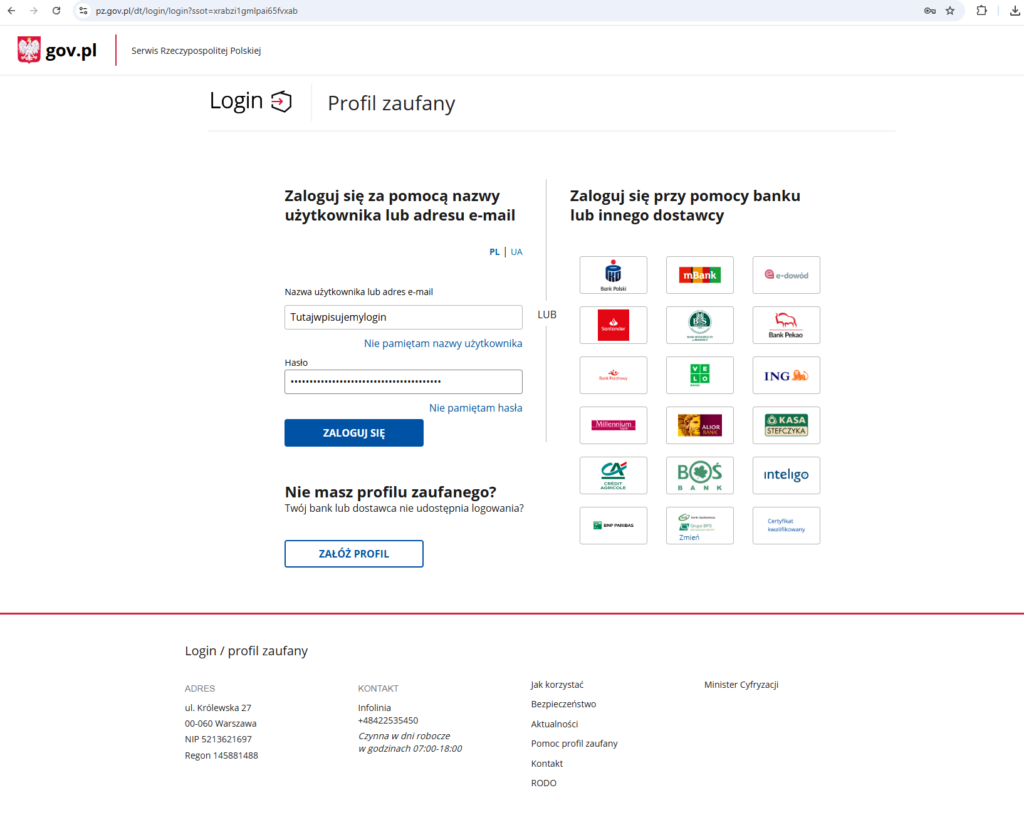Select Millennium bank tile
This screenshot has width=1024, height=815.
613,425
